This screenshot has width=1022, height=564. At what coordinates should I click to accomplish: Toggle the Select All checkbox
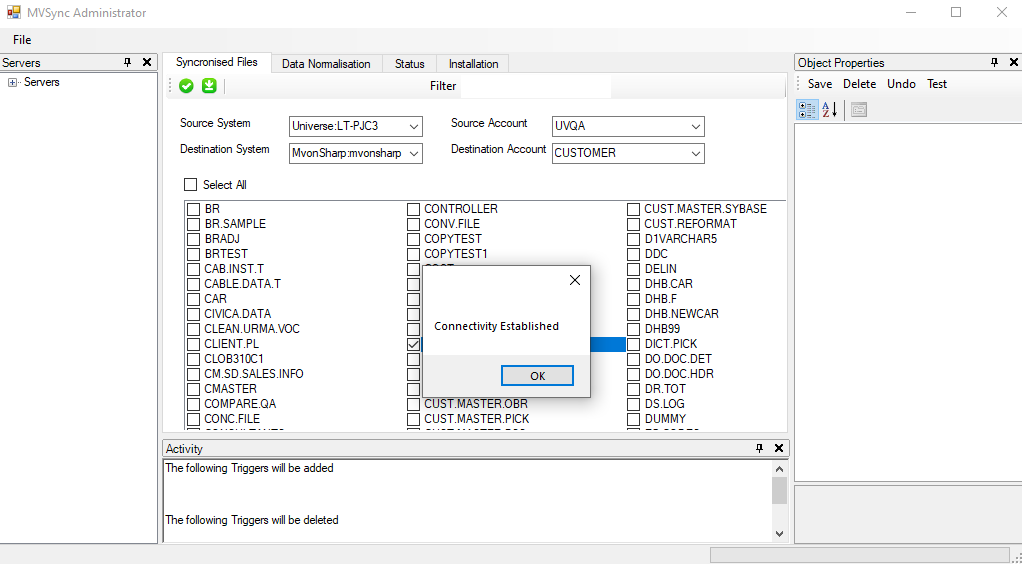(x=190, y=185)
